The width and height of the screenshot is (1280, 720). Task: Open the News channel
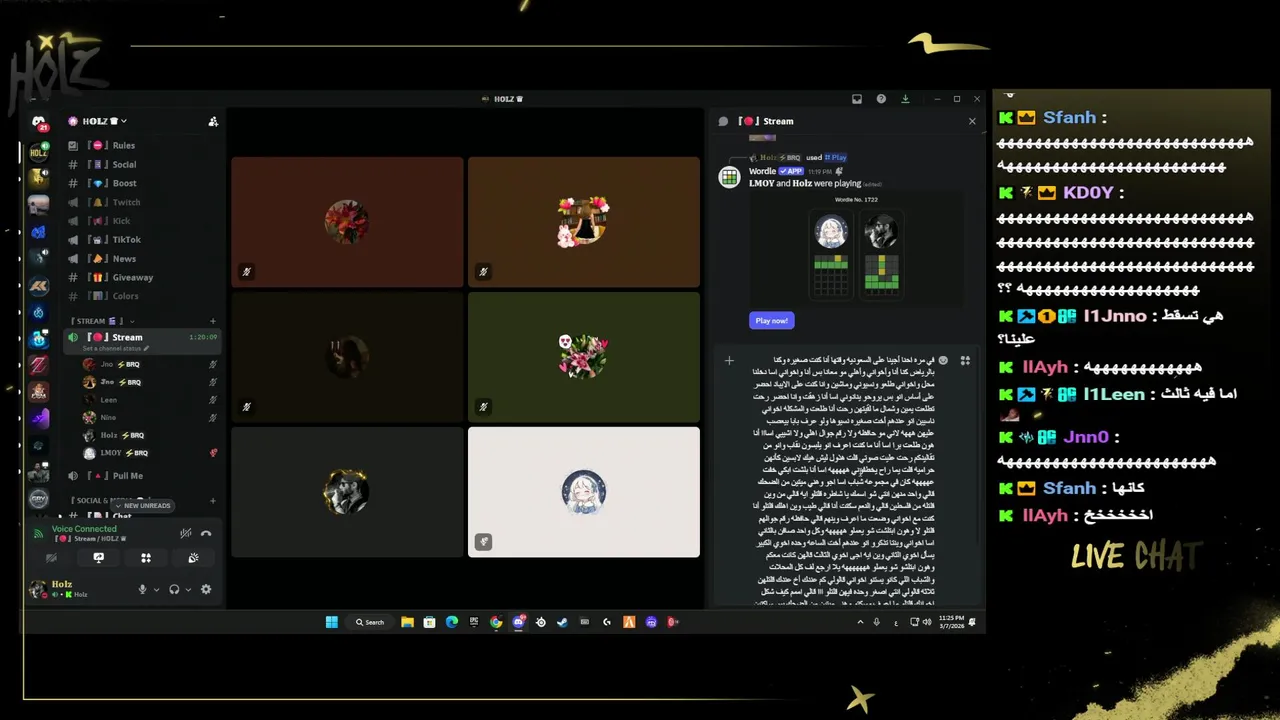[142, 258]
